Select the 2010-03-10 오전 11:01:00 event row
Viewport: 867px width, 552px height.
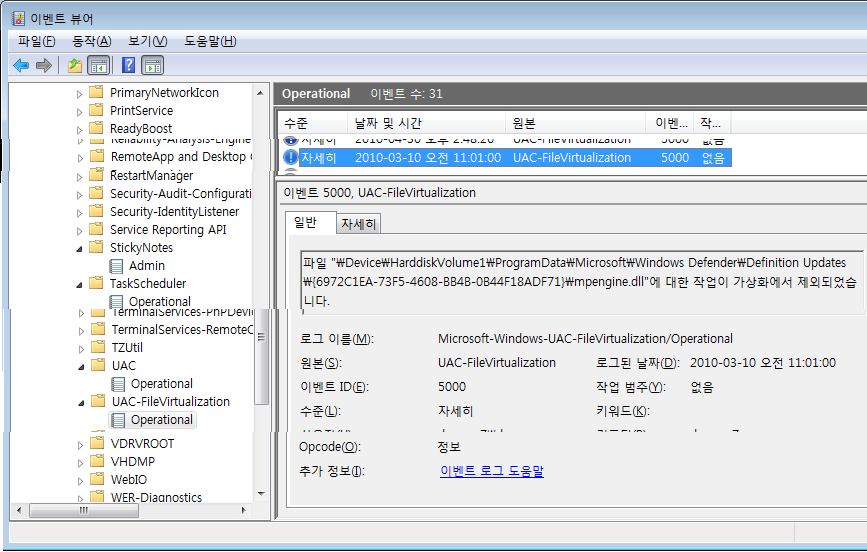(507, 158)
